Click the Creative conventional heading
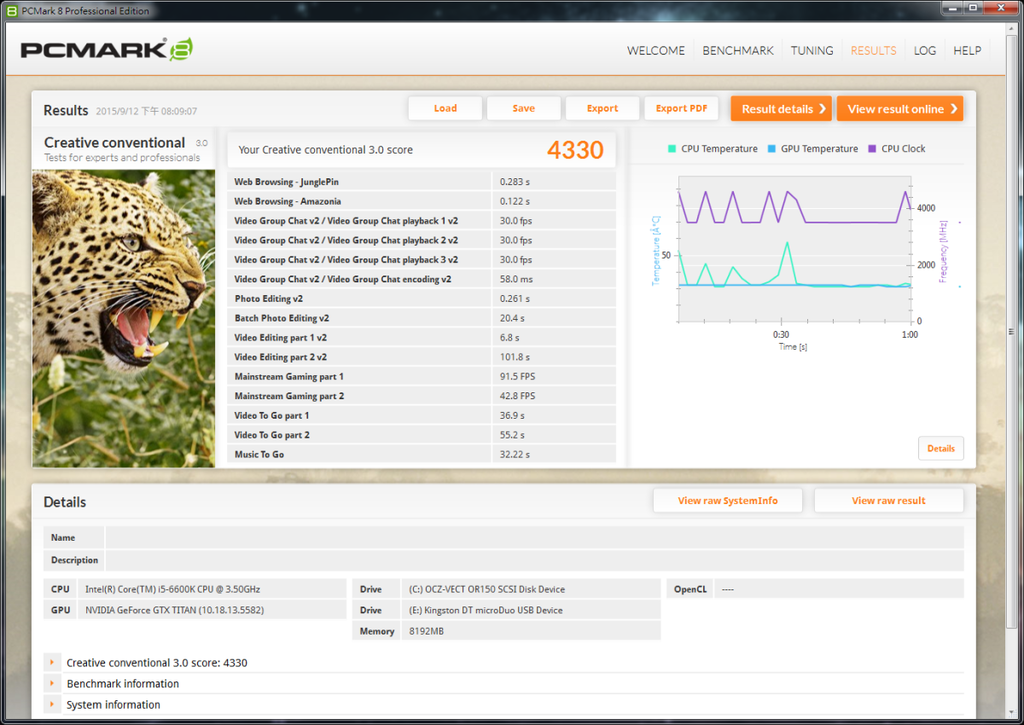 pyautogui.click(x=114, y=142)
